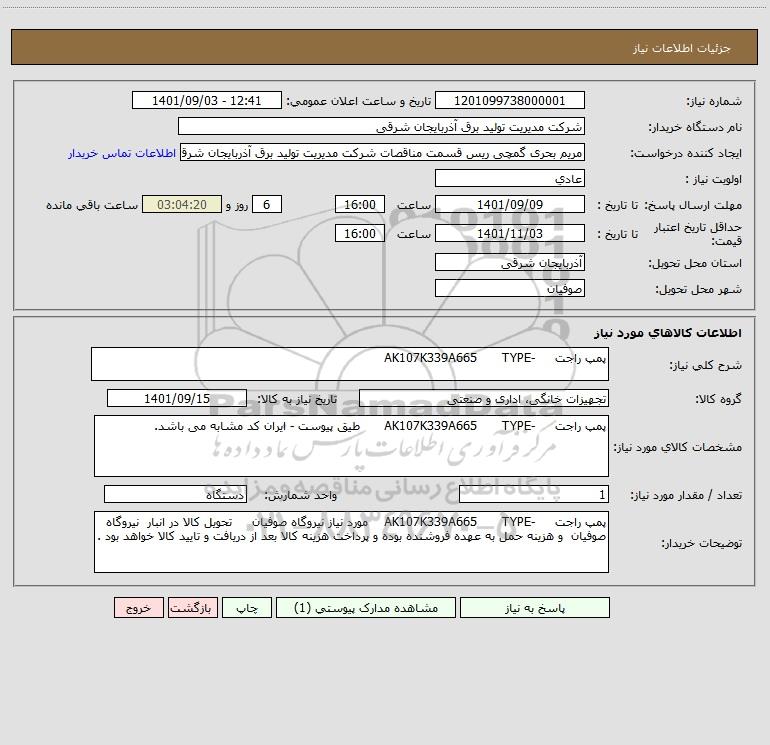Click the need number field 1201099738000001

510,100
